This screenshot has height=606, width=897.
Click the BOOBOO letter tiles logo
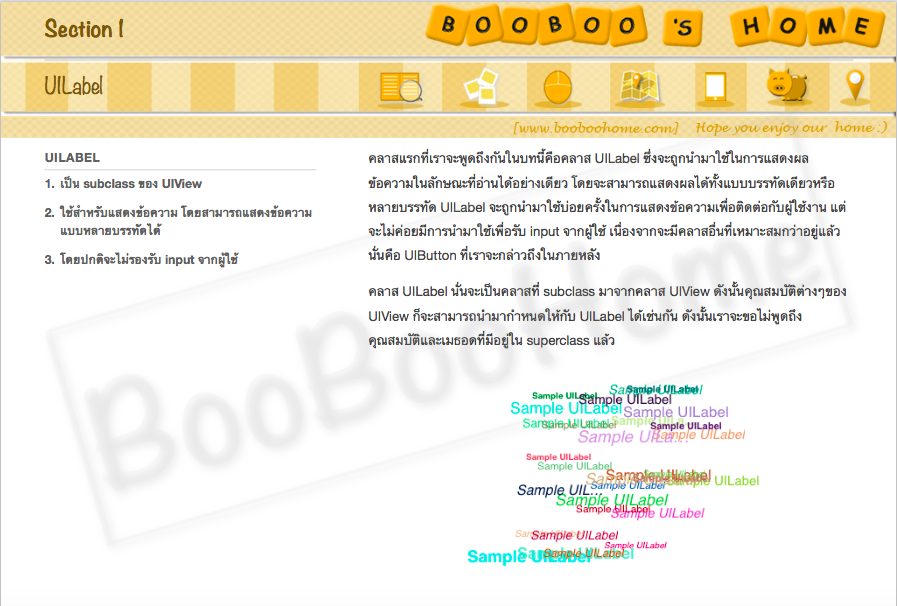click(x=536, y=25)
